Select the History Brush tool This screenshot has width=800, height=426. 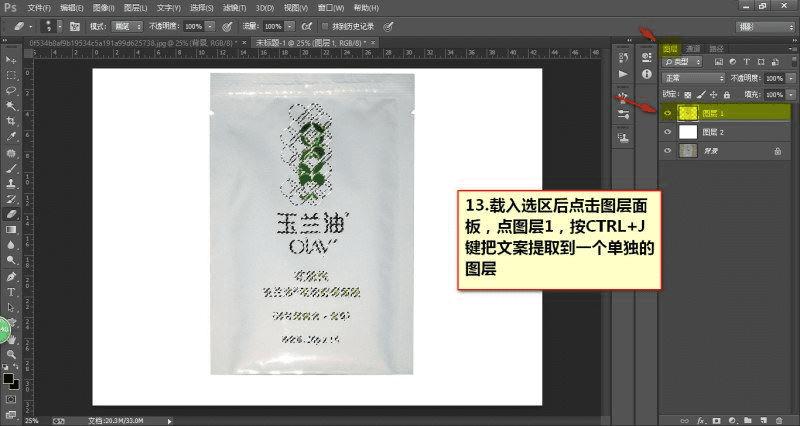tap(10, 199)
